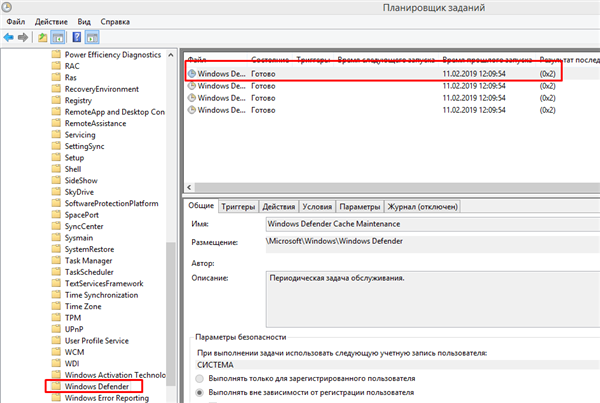Image resolution: width=600 pixels, height=403 pixels.
Task: Toggle the console tree pane icon
Action: [58, 38]
